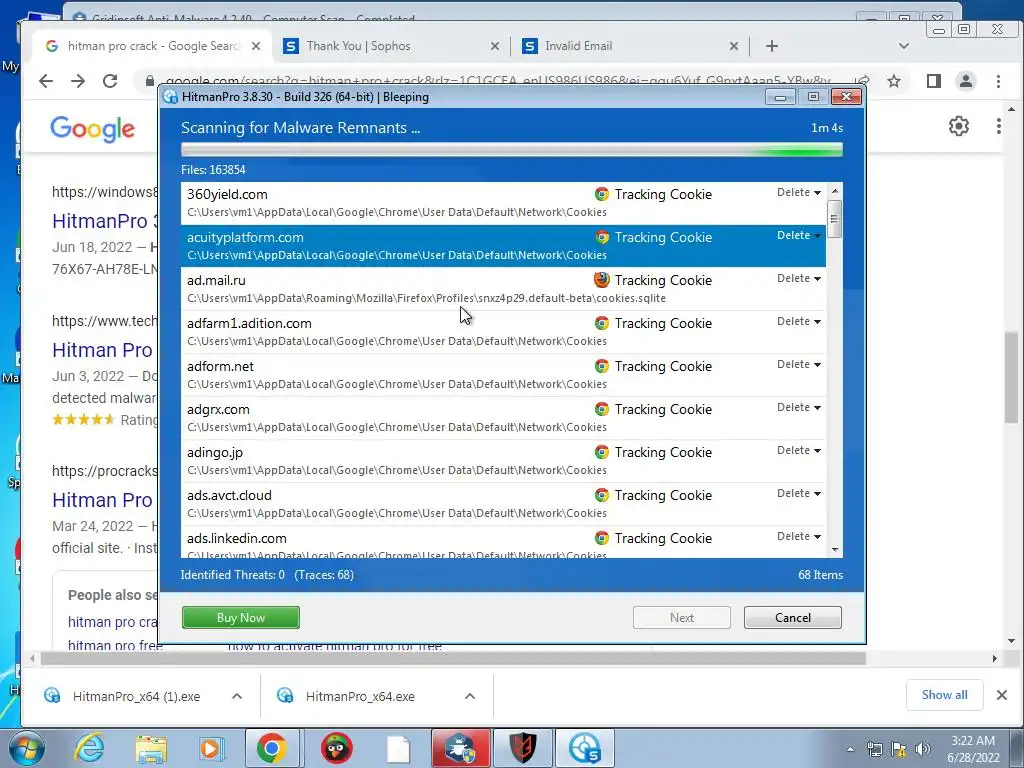This screenshot has height=768, width=1024.
Task: Open a new Chrome tab
Action: (772, 46)
